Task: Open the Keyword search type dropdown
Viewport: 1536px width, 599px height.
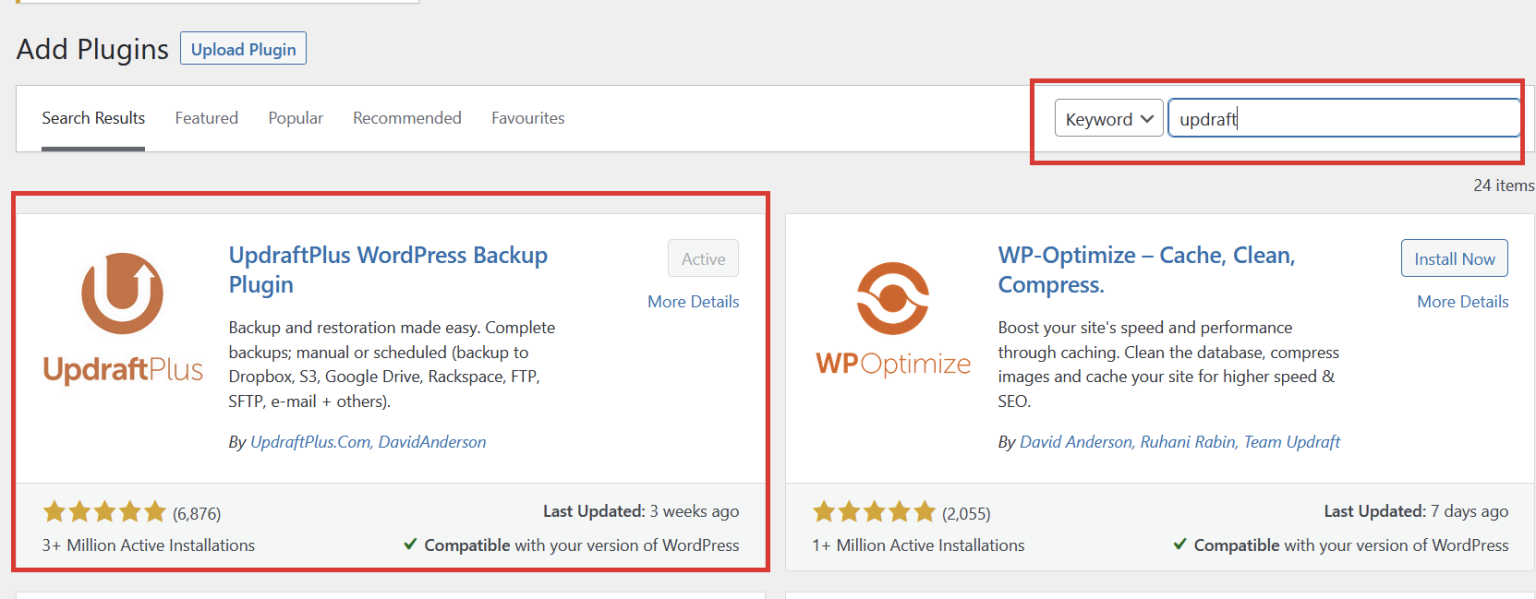Action: [1109, 119]
